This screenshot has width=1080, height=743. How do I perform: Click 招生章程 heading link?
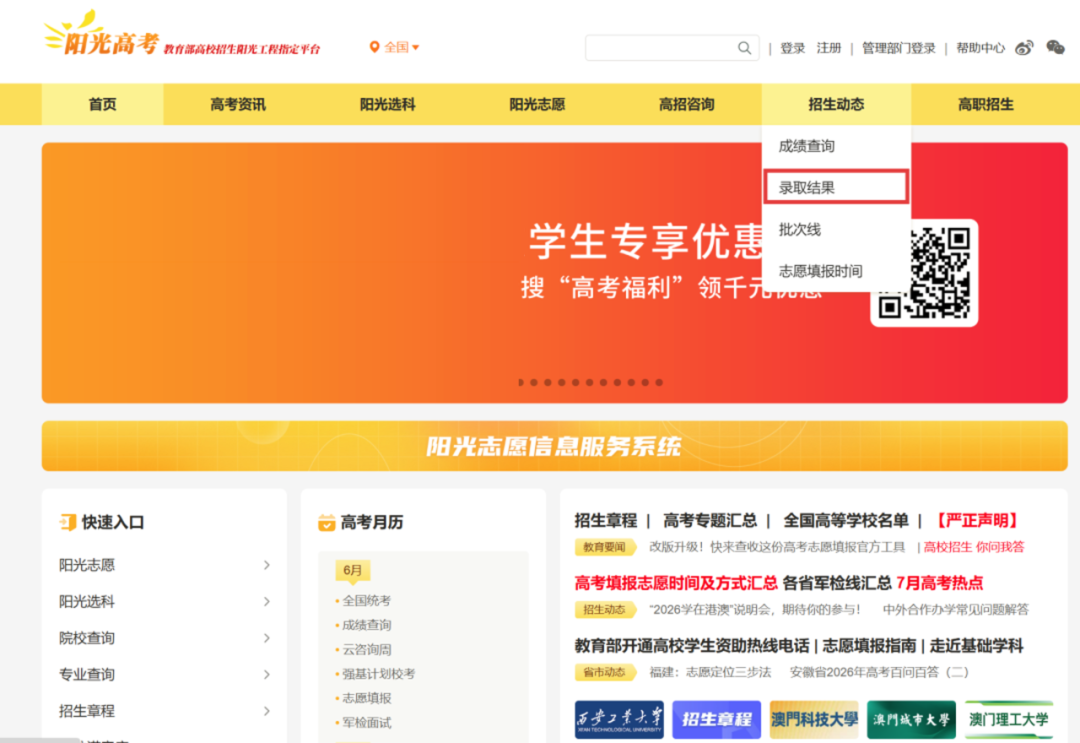606,521
